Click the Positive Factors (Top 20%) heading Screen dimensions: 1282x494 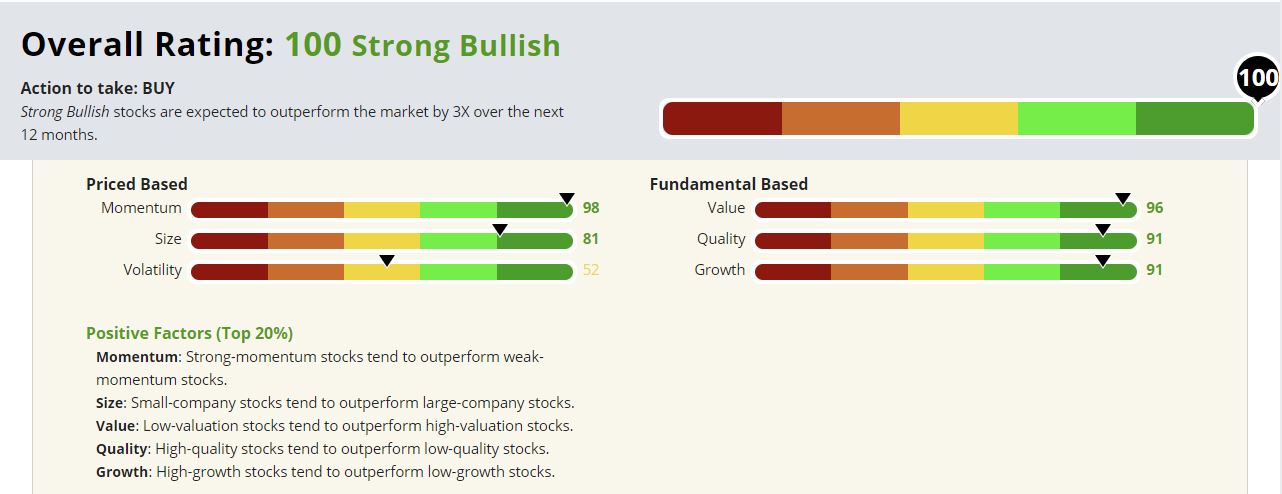pos(189,333)
